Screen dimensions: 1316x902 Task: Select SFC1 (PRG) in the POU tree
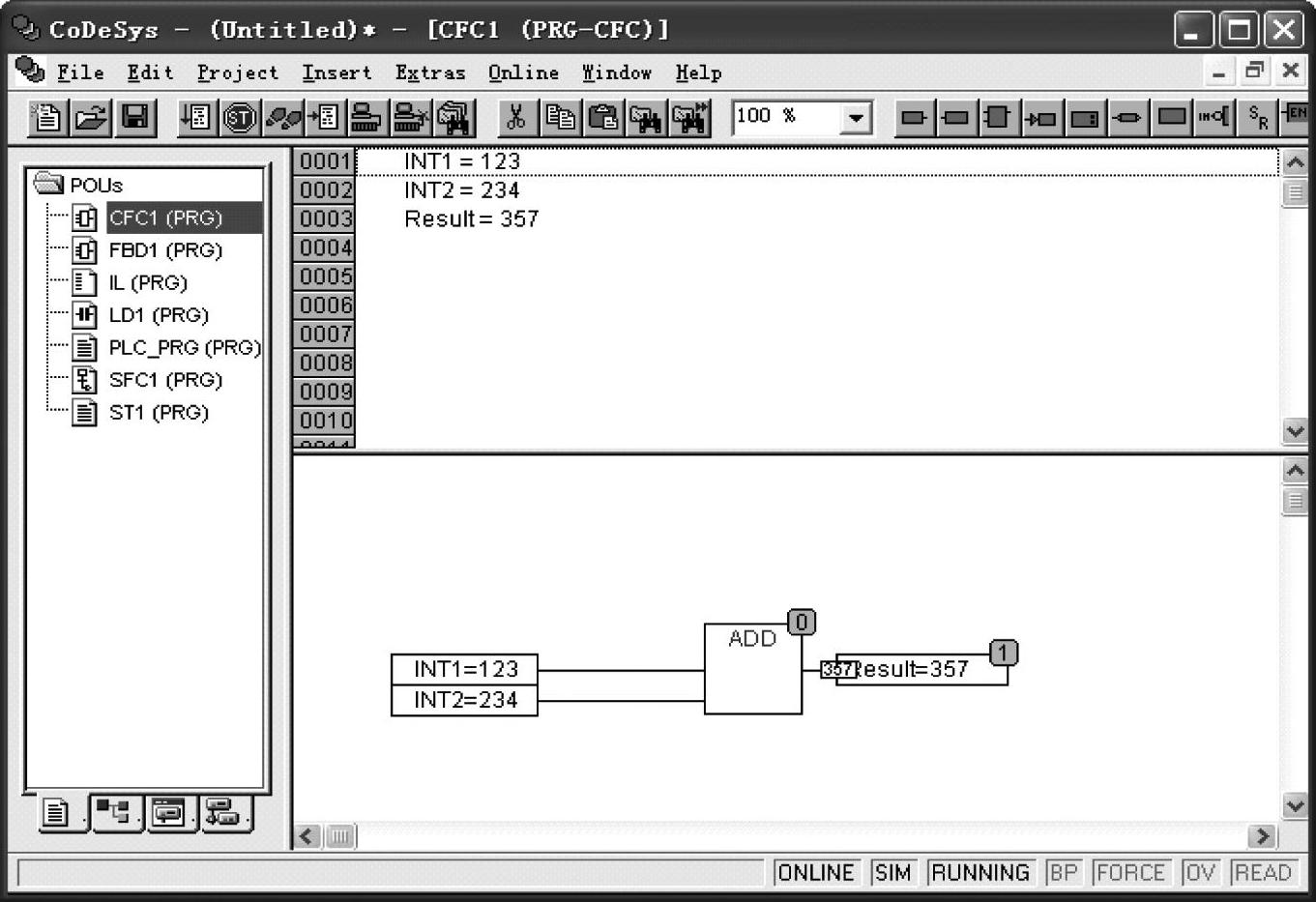pos(165,380)
